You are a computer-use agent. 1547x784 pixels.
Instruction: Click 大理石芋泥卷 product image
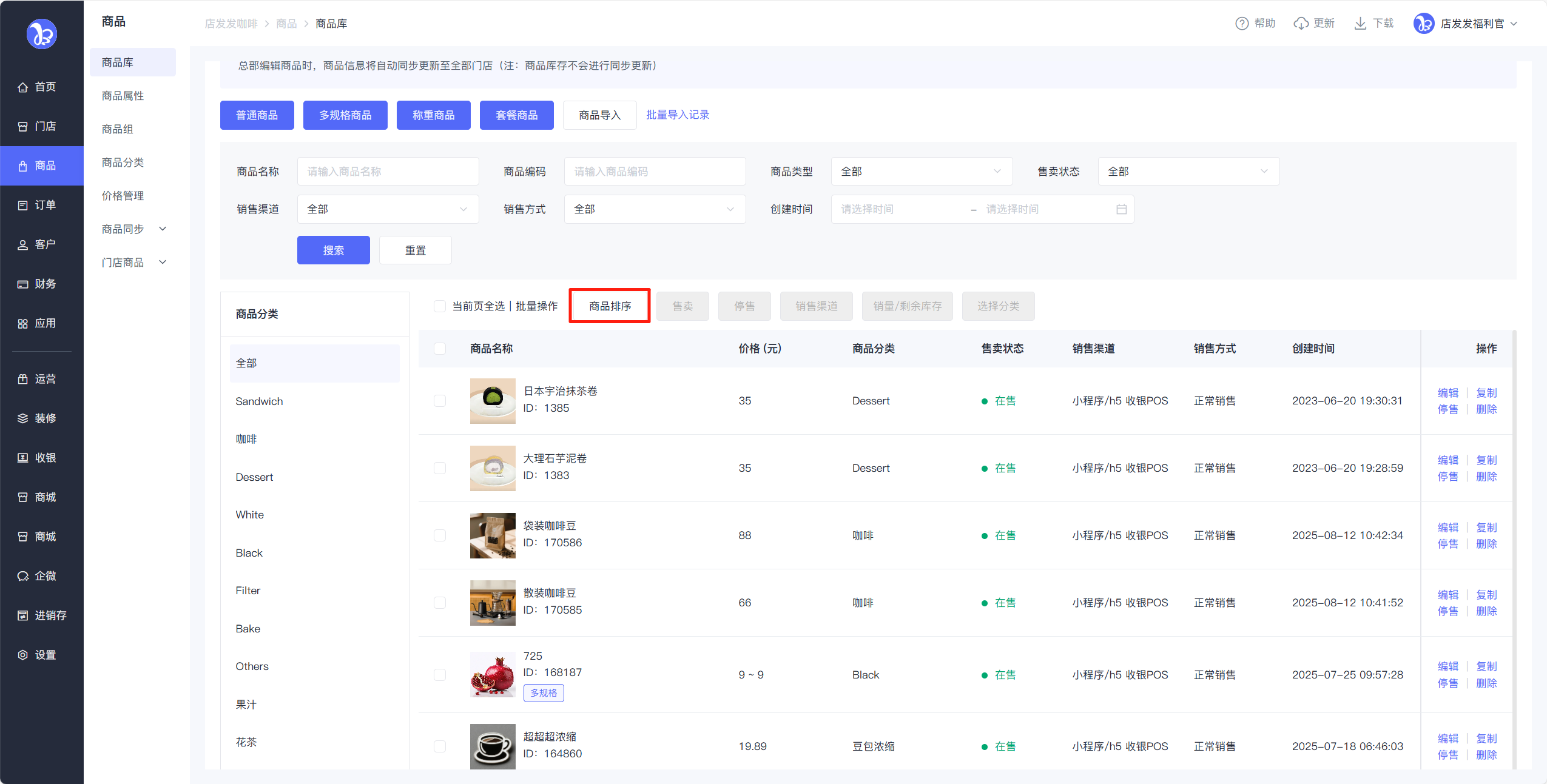click(x=493, y=468)
